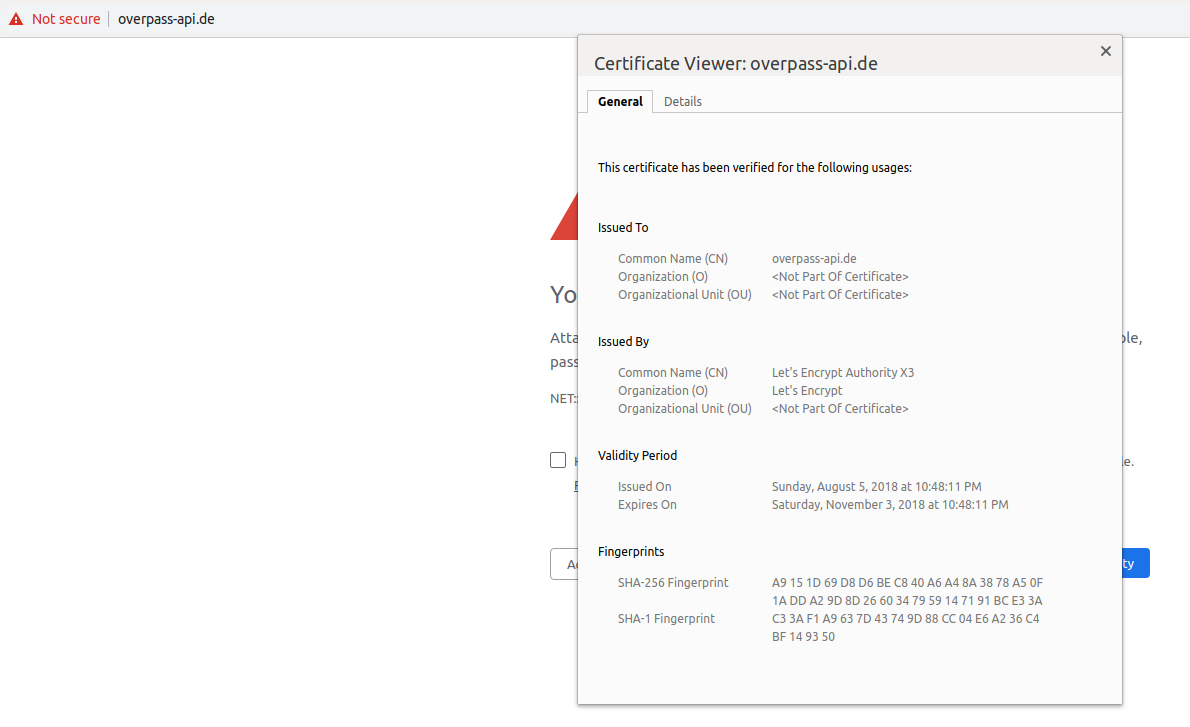1190x727 pixels.
Task: Switch to the Details tab
Action: pyautogui.click(x=683, y=101)
